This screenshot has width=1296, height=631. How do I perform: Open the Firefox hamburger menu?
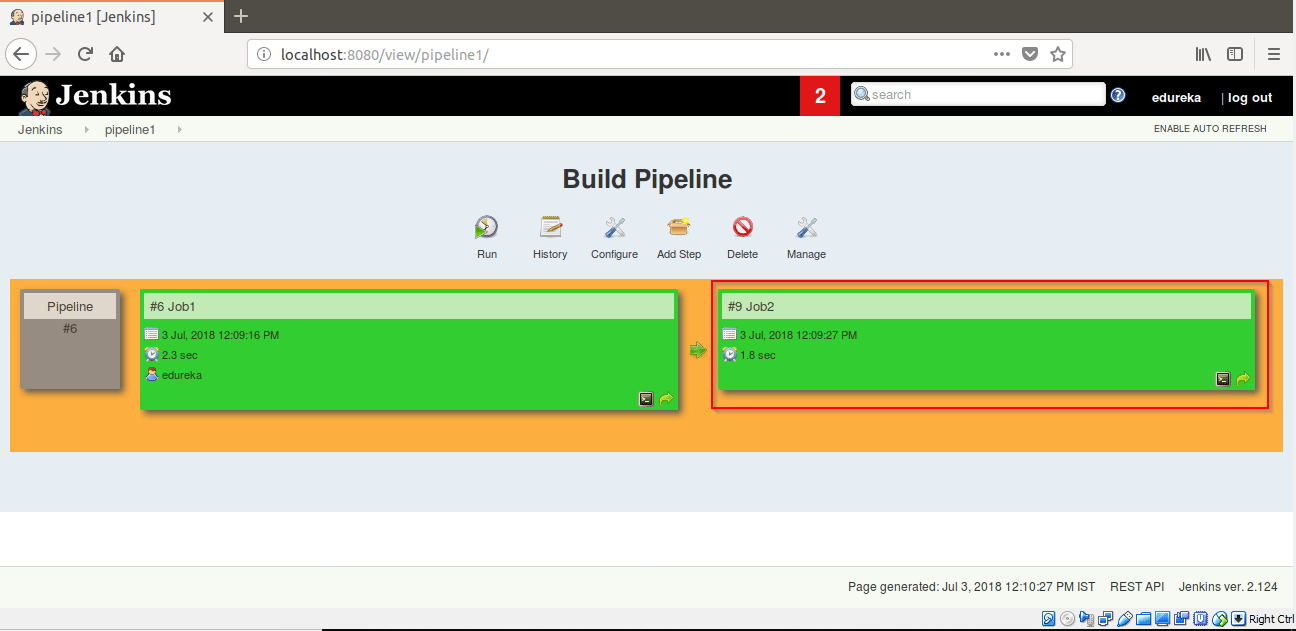[1274, 54]
